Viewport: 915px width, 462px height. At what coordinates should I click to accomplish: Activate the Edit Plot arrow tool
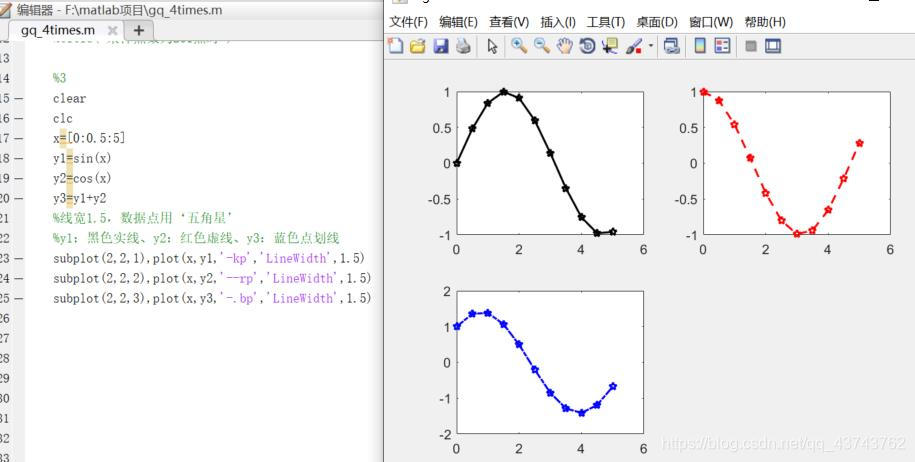point(493,46)
